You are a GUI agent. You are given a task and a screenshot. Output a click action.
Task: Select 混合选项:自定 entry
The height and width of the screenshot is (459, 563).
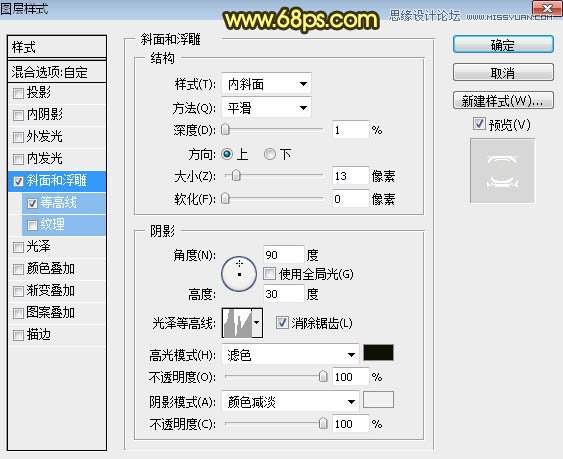(x=57, y=72)
